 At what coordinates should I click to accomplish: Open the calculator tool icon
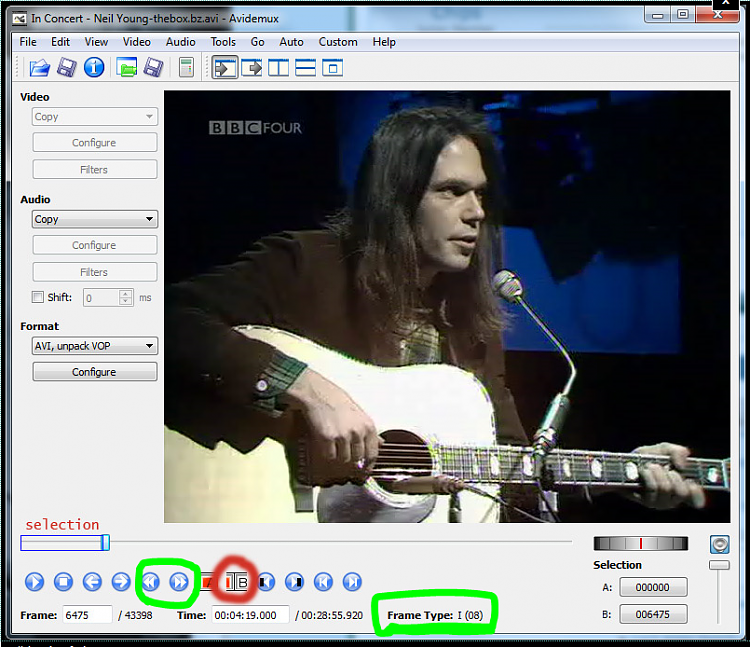pyautogui.click(x=186, y=67)
